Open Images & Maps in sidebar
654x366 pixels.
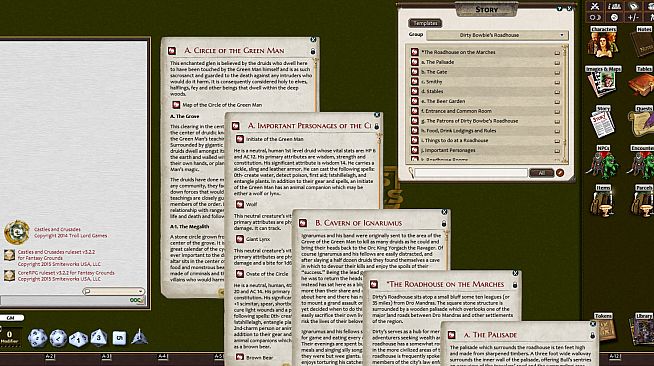click(x=603, y=82)
